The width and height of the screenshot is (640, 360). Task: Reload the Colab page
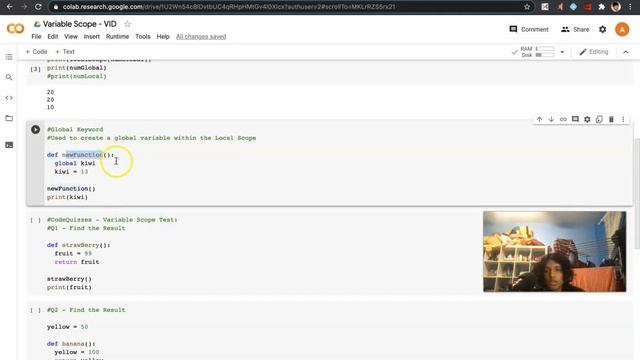pyautogui.click(x=38, y=7)
